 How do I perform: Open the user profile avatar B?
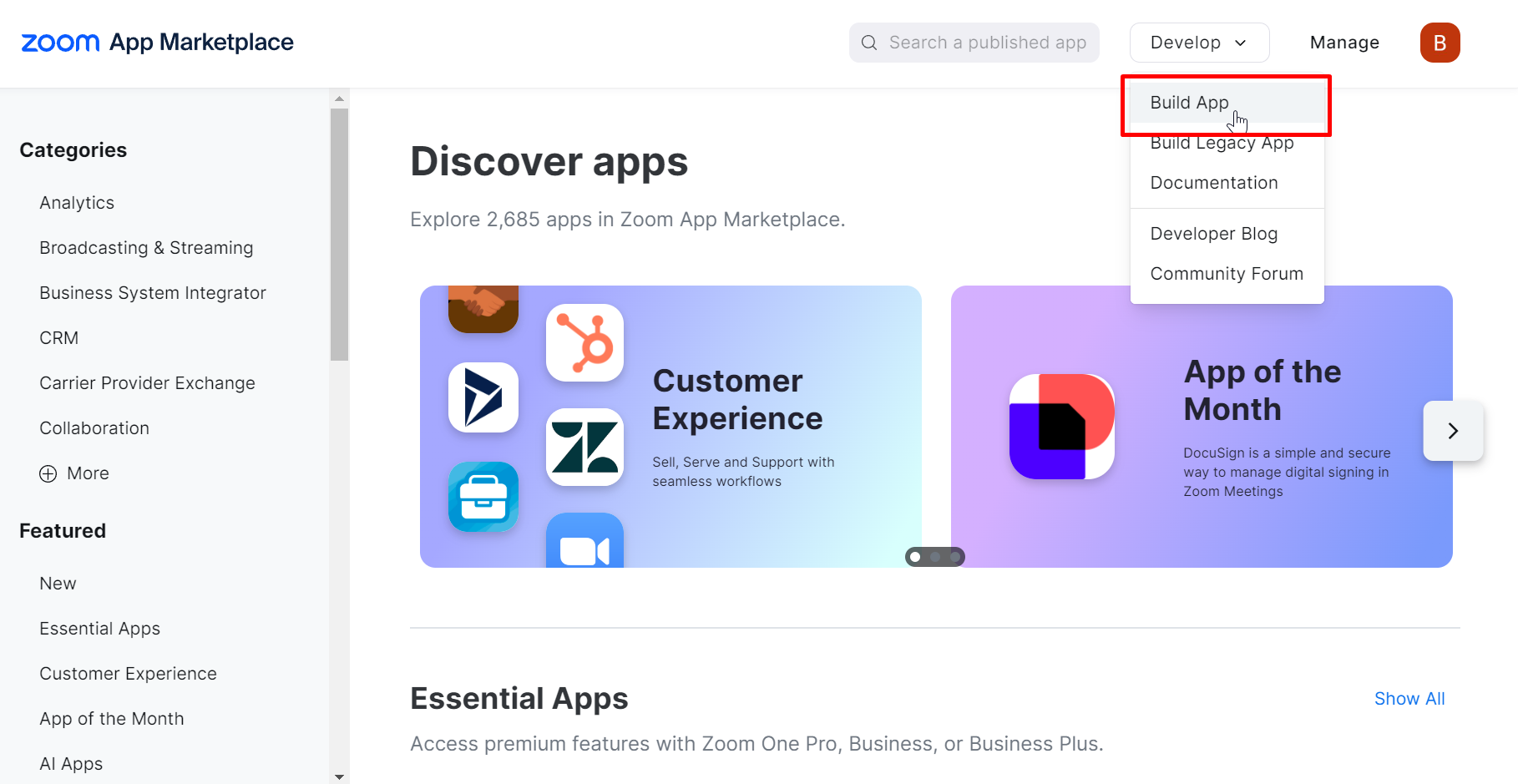click(1440, 43)
